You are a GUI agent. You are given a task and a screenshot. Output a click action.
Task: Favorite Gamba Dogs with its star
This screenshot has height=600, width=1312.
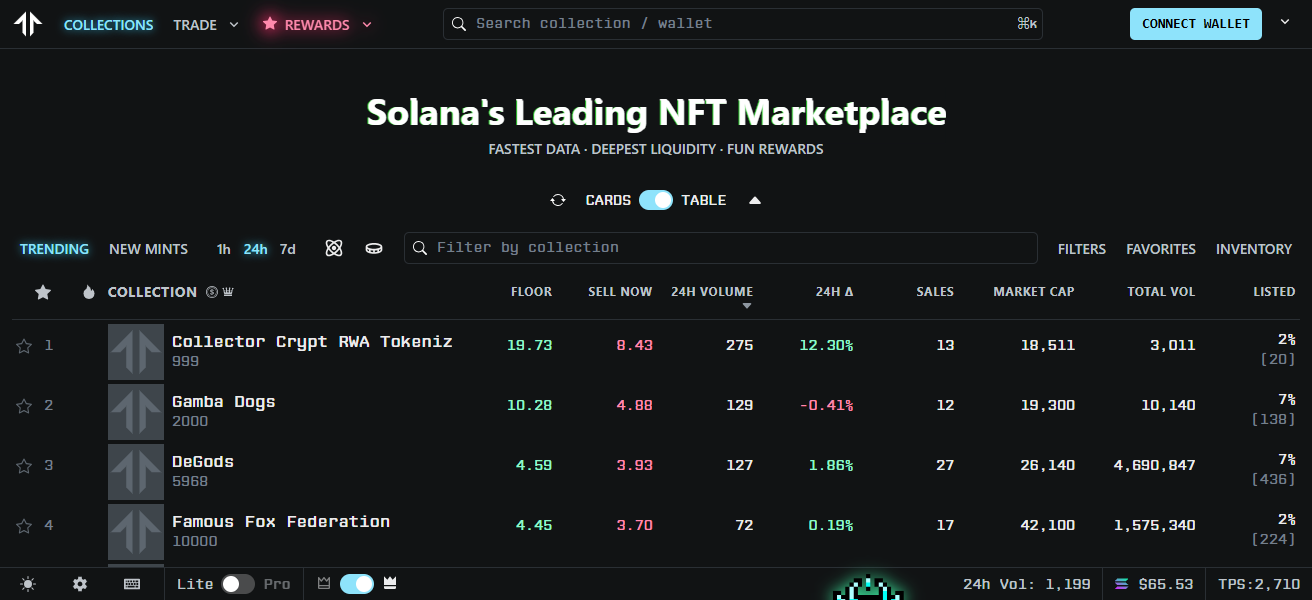tap(24, 406)
